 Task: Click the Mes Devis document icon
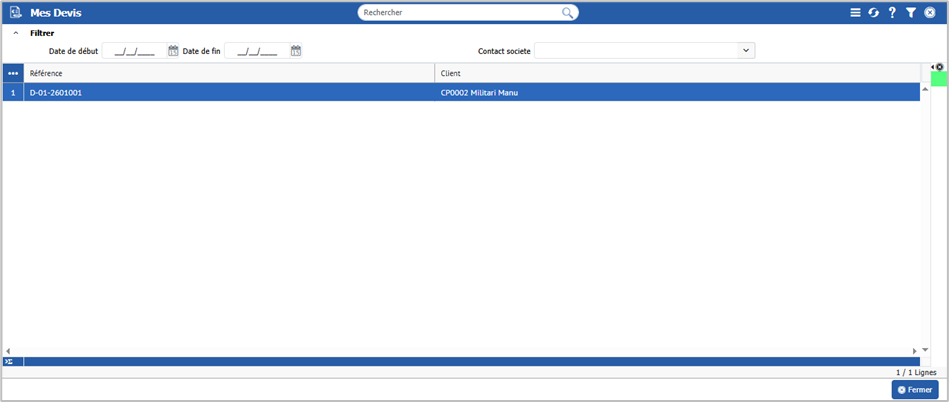[x=15, y=13]
